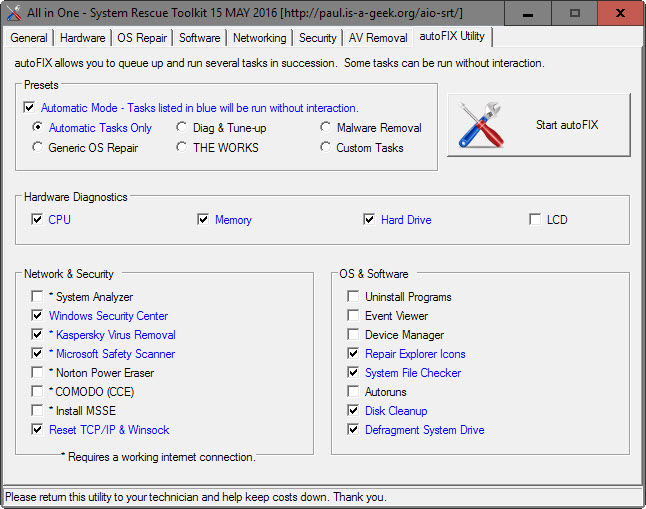The image size is (646, 509).
Task: Click the autoFIX description text line
Action: [279, 63]
